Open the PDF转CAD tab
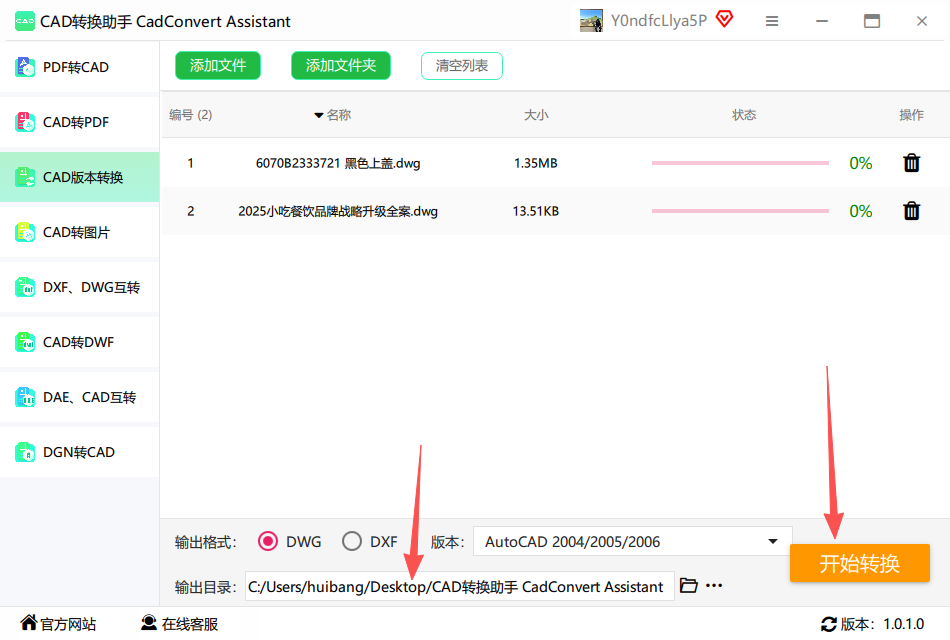950x640 pixels. coord(79,67)
